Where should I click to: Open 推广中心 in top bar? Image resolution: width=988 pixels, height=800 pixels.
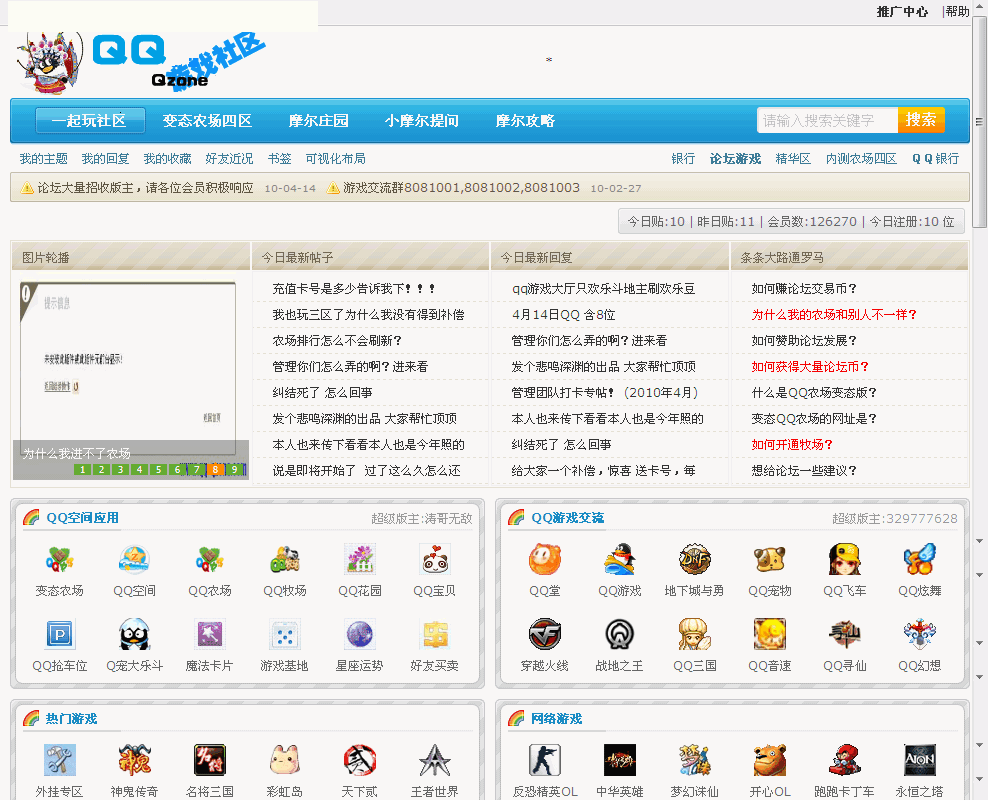(902, 11)
